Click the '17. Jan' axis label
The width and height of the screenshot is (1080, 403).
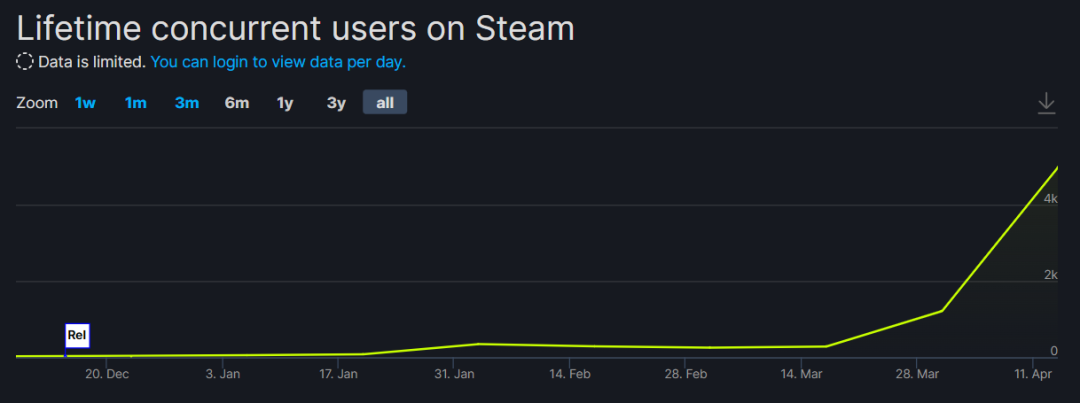340,375
